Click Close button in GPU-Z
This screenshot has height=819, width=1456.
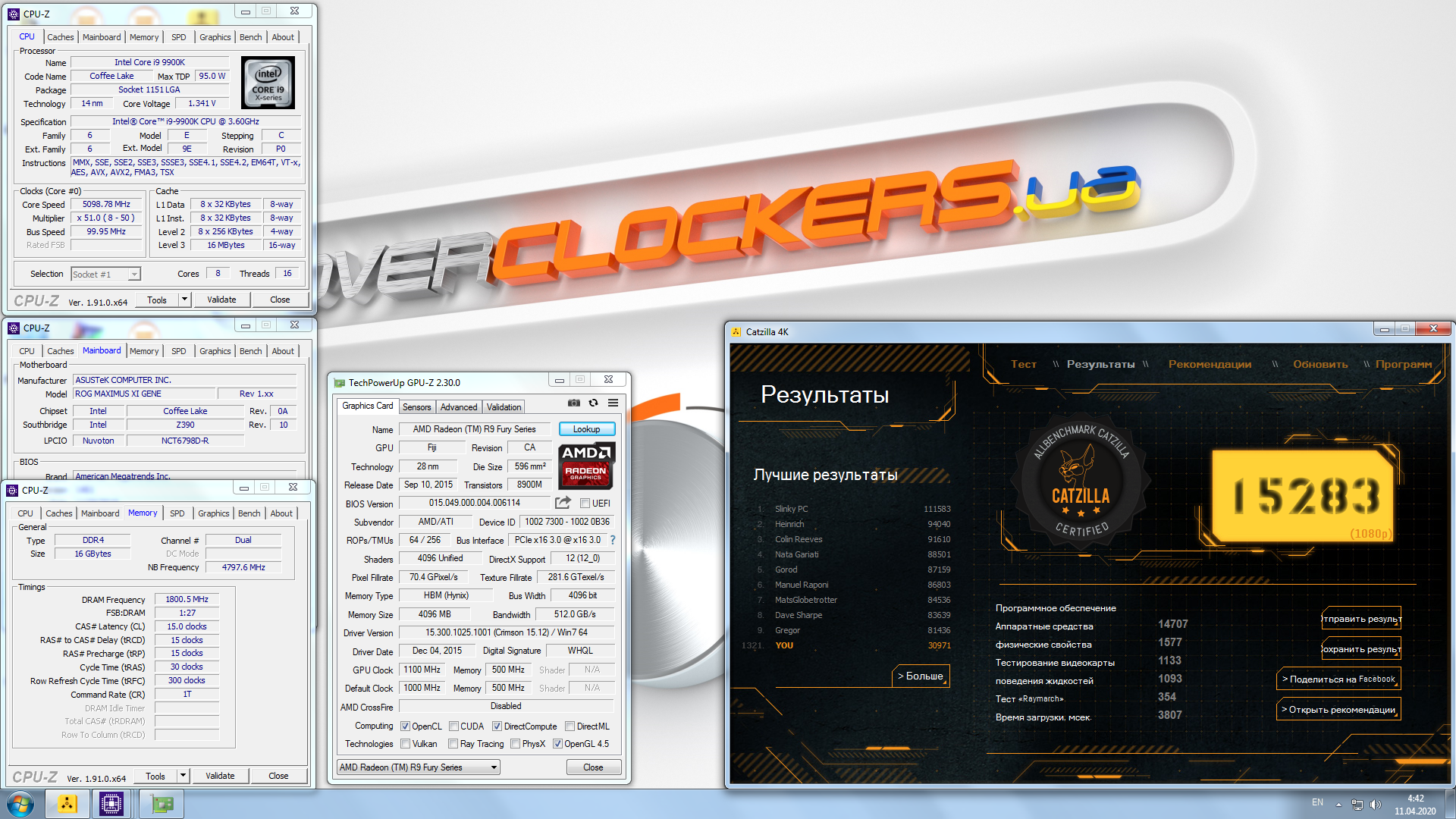pos(593,767)
